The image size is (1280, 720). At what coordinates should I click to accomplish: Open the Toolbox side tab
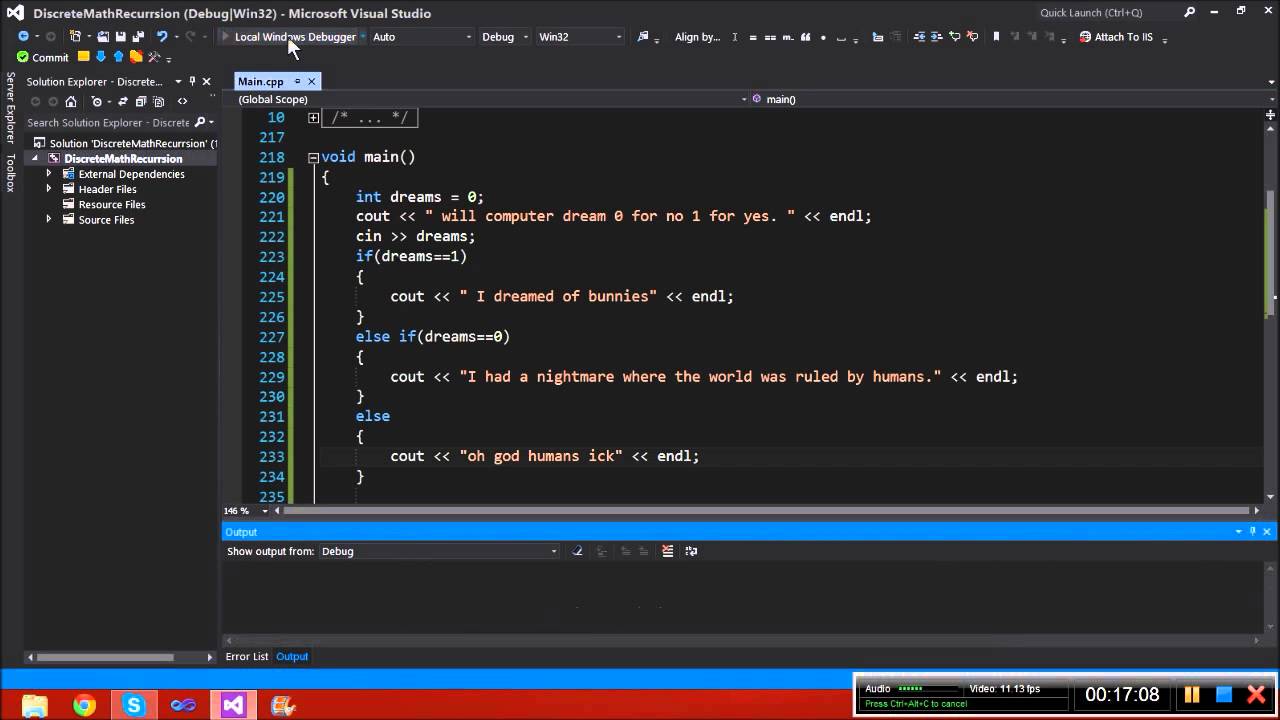pyautogui.click(x=10, y=172)
